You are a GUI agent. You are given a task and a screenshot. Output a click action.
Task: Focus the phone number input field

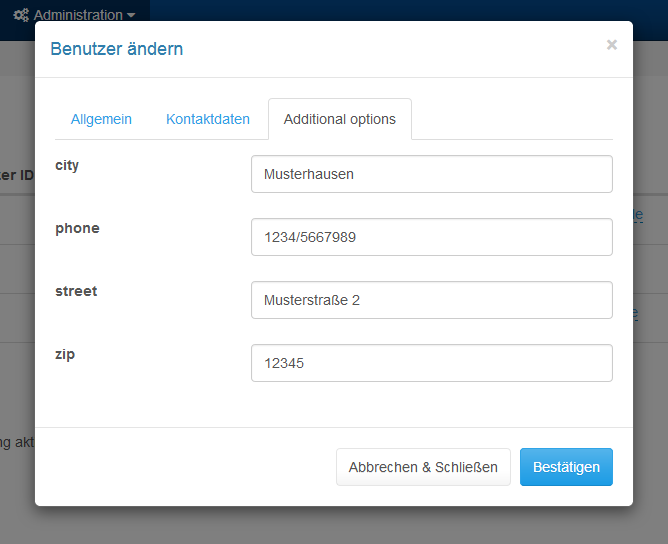pos(431,237)
